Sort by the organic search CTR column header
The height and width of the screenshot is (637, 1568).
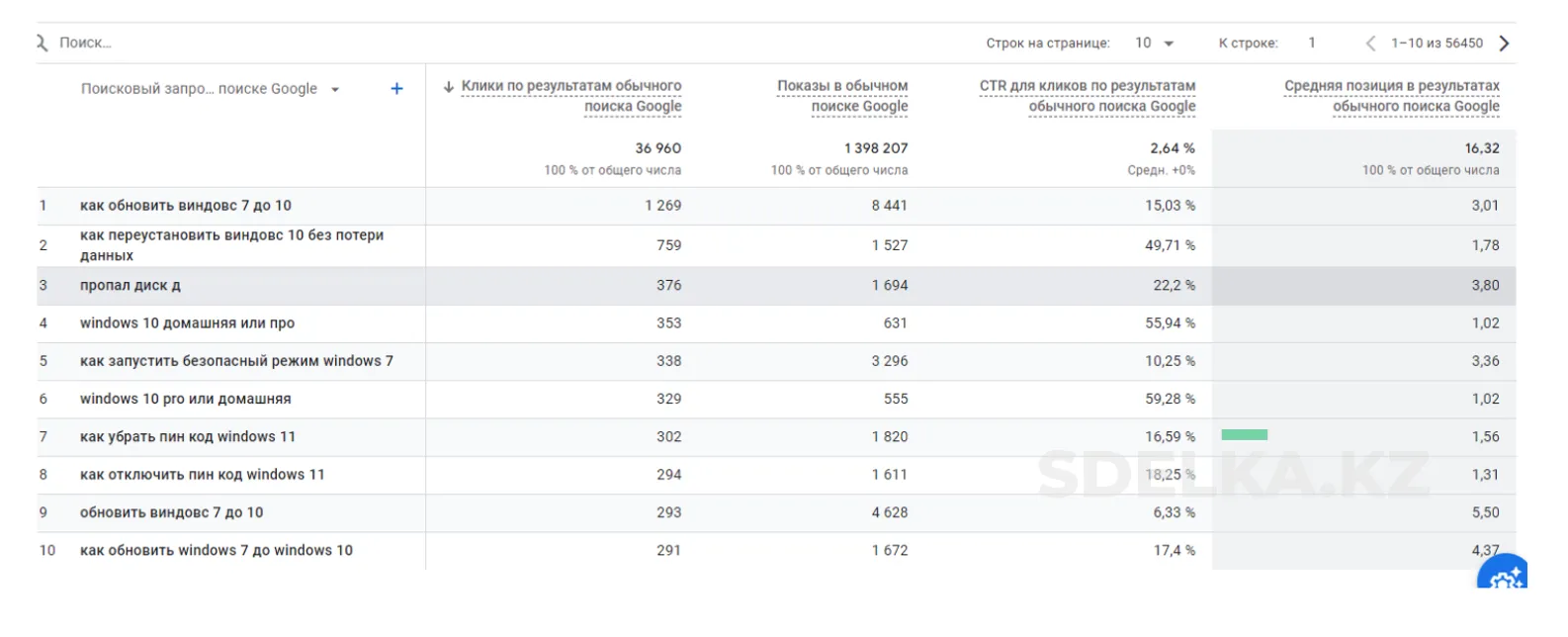pos(1088,96)
